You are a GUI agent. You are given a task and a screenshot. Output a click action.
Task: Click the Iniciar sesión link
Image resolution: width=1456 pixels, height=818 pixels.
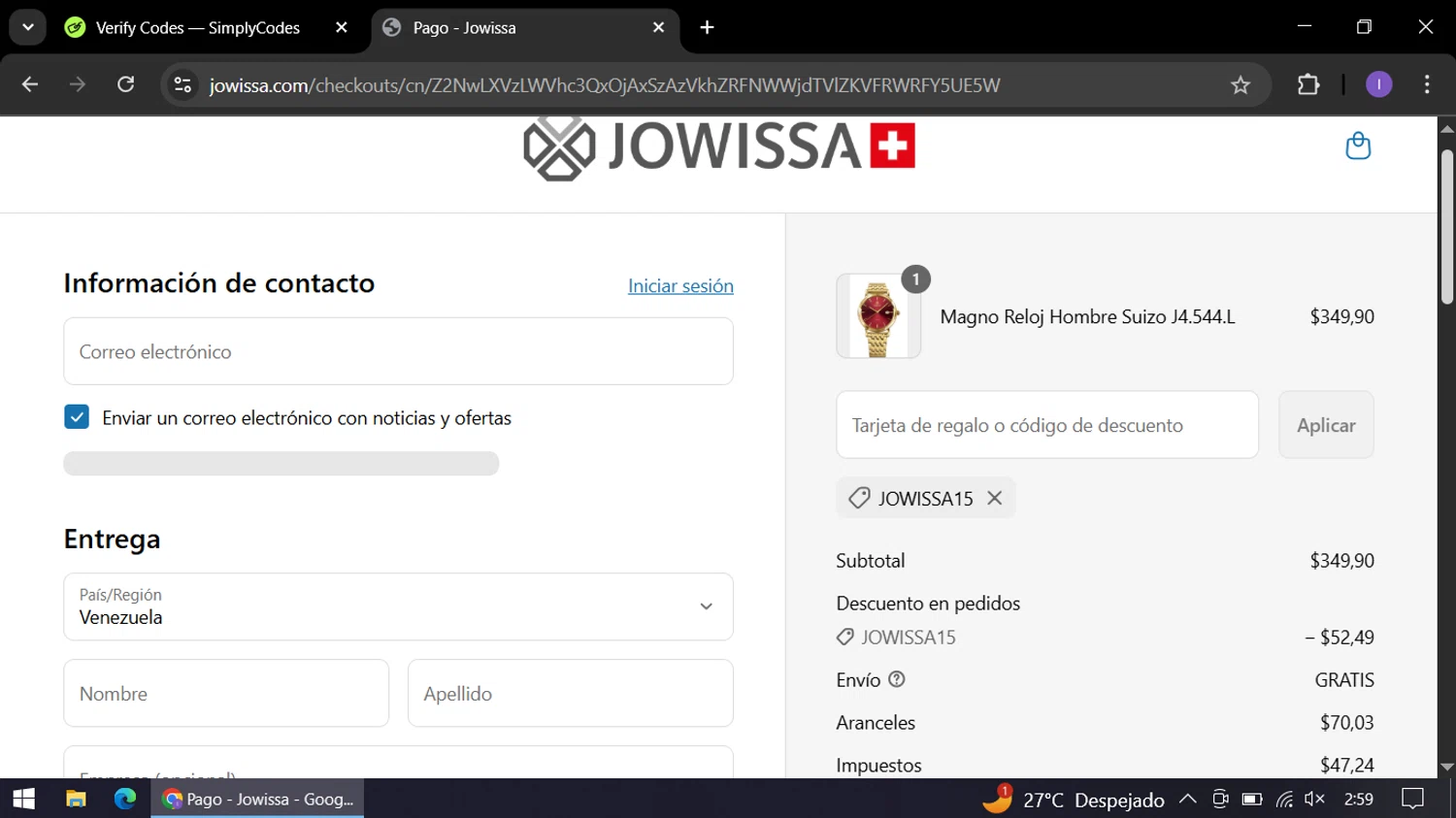click(680, 286)
